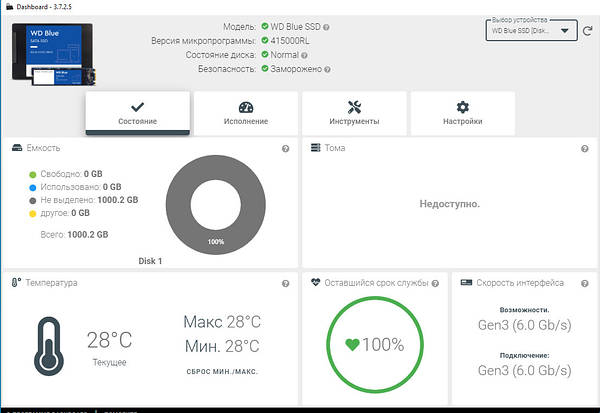Click the Емкость drive icon
The width and height of the screenshot is (600, 413).
[x=17, y=148]
